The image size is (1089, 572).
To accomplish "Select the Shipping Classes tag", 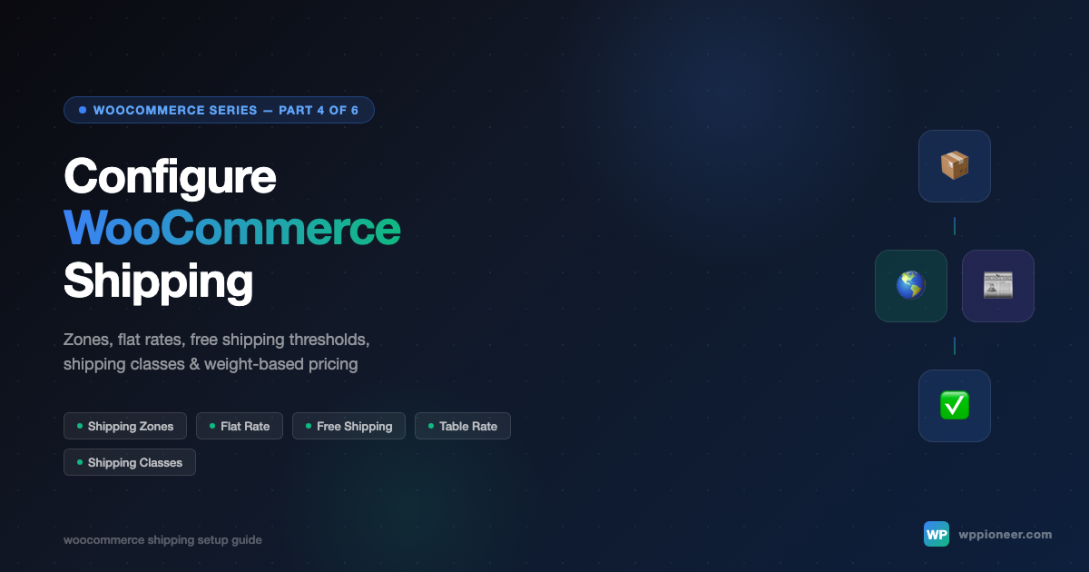I will [129, 462].
